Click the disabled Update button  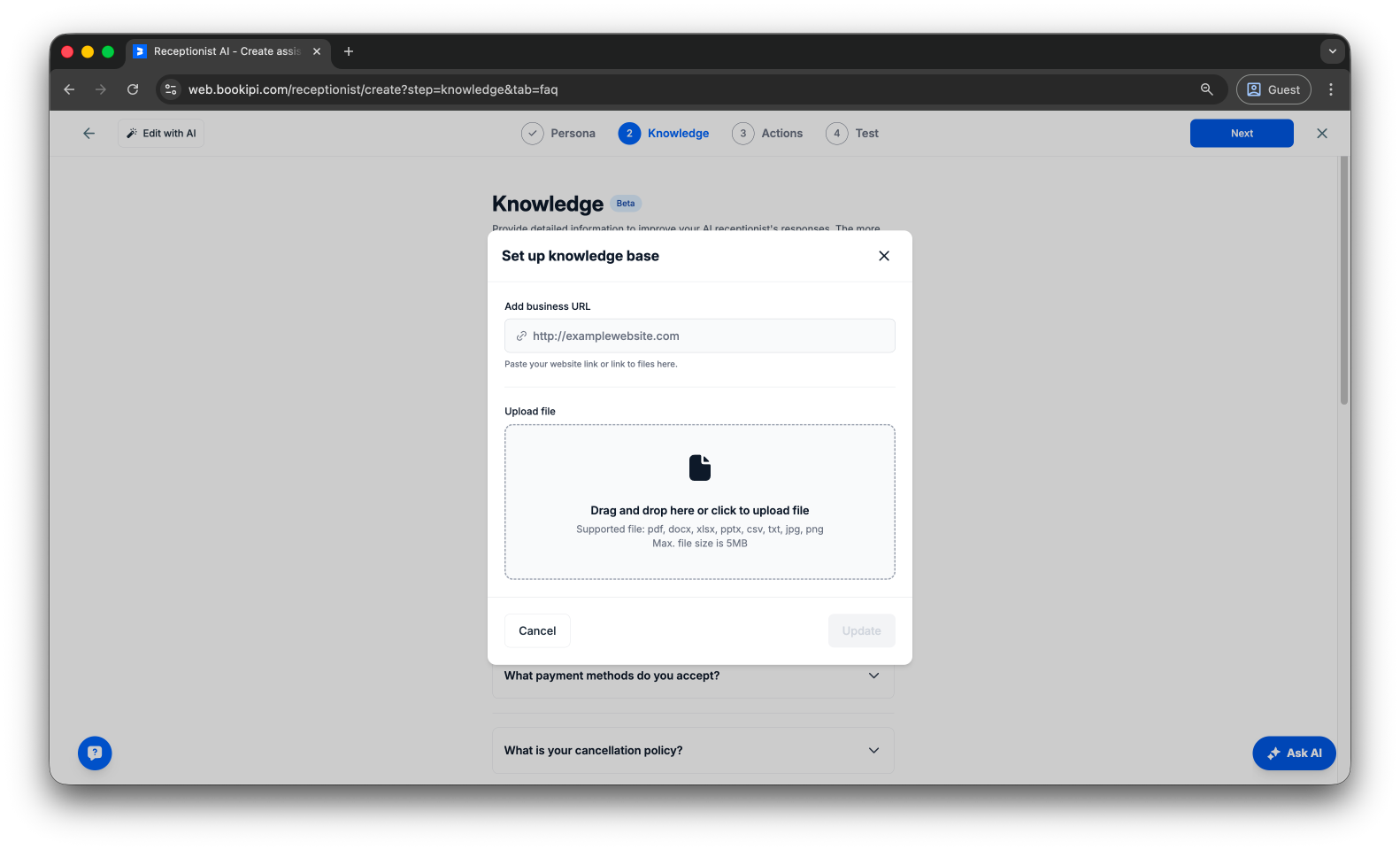pos(861,630)
